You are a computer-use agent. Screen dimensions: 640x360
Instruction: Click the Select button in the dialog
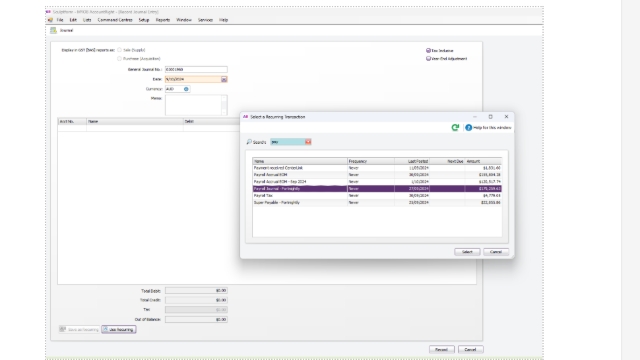[467, 252]
